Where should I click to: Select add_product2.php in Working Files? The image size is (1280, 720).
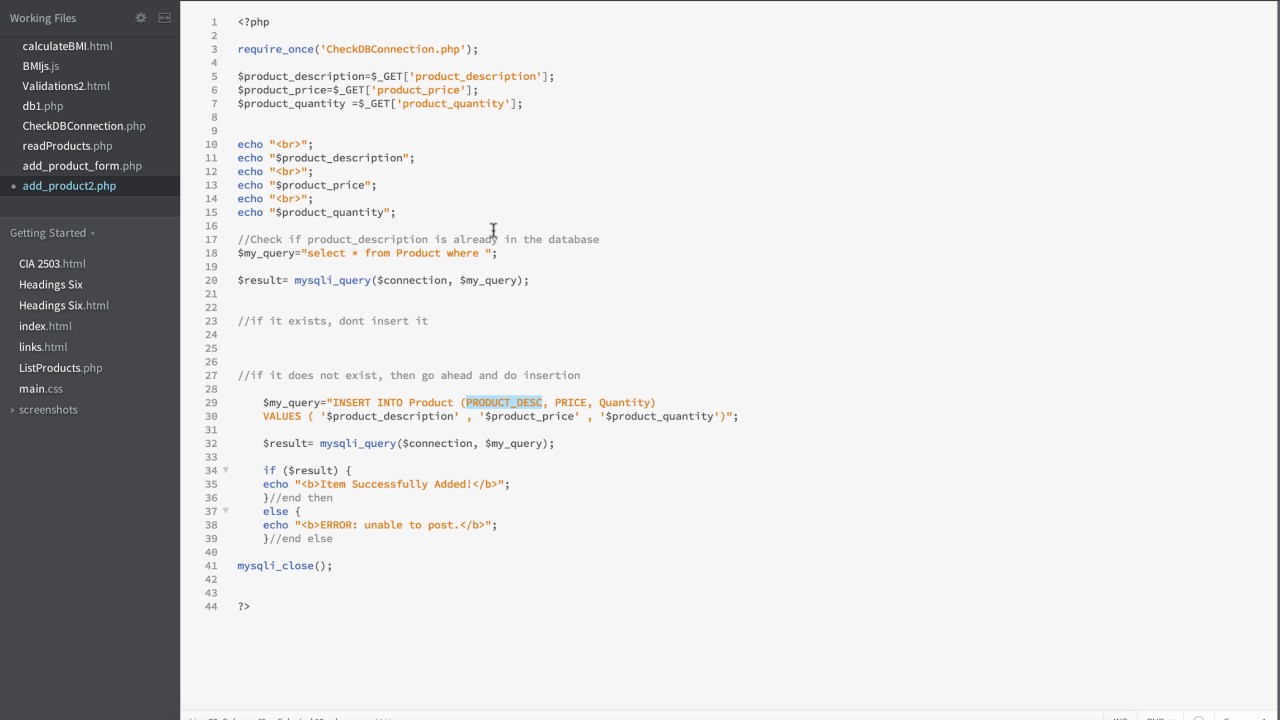coord(69,186)
